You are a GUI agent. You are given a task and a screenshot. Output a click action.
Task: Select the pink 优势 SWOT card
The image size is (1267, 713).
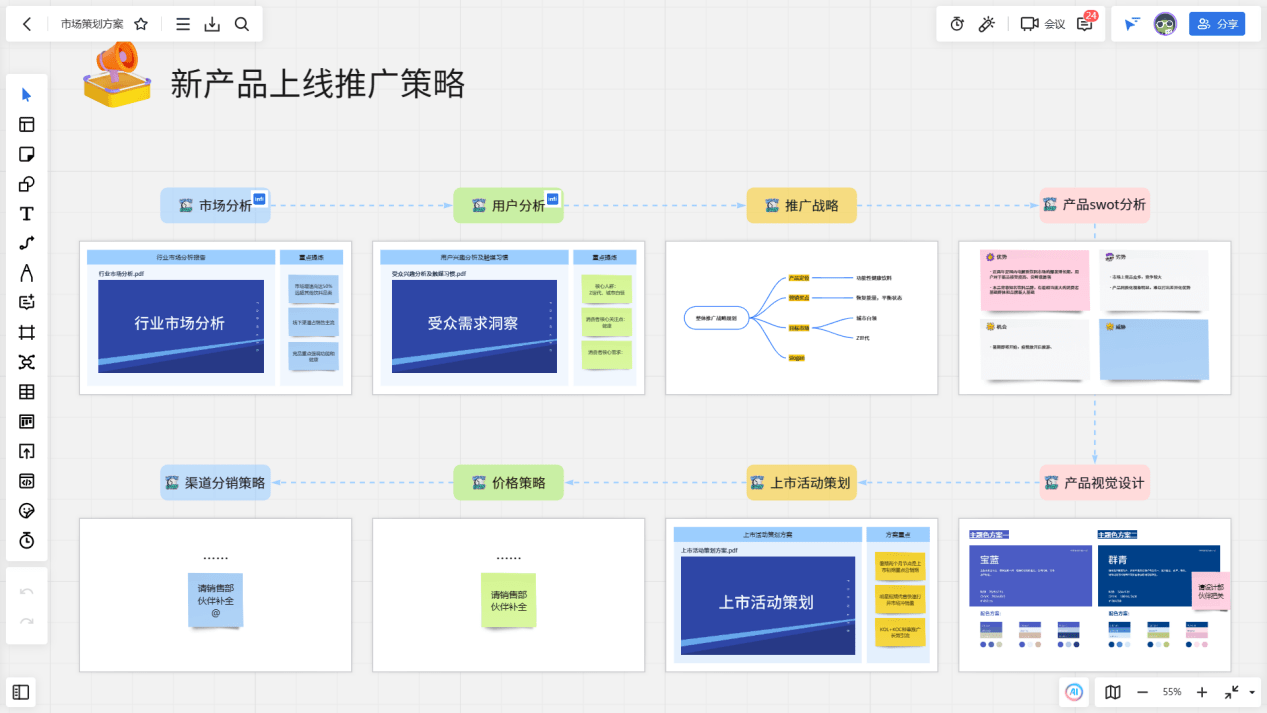pyautogui.click(x=1035, y=280)
